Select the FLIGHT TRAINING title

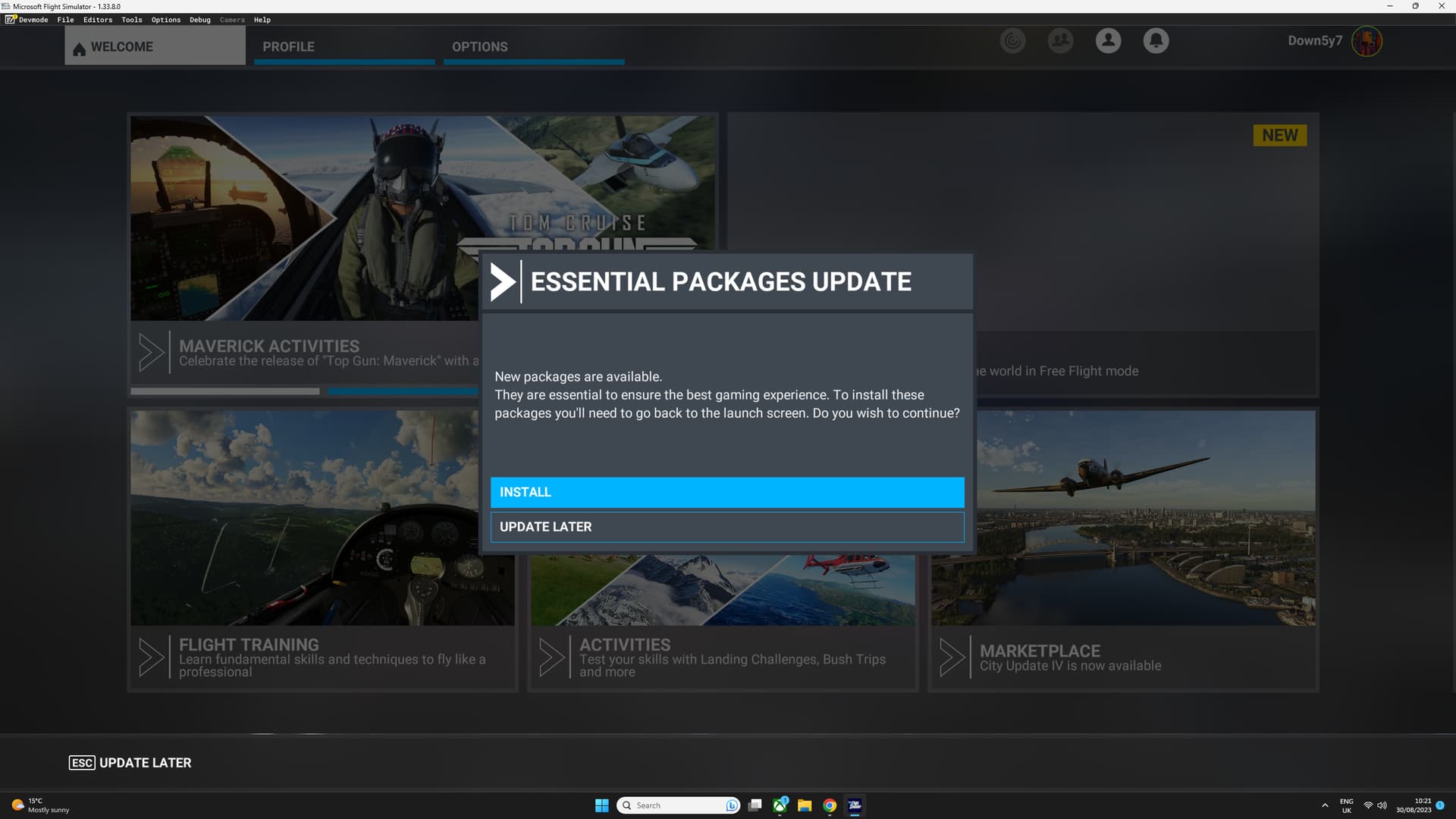(249, 645)
